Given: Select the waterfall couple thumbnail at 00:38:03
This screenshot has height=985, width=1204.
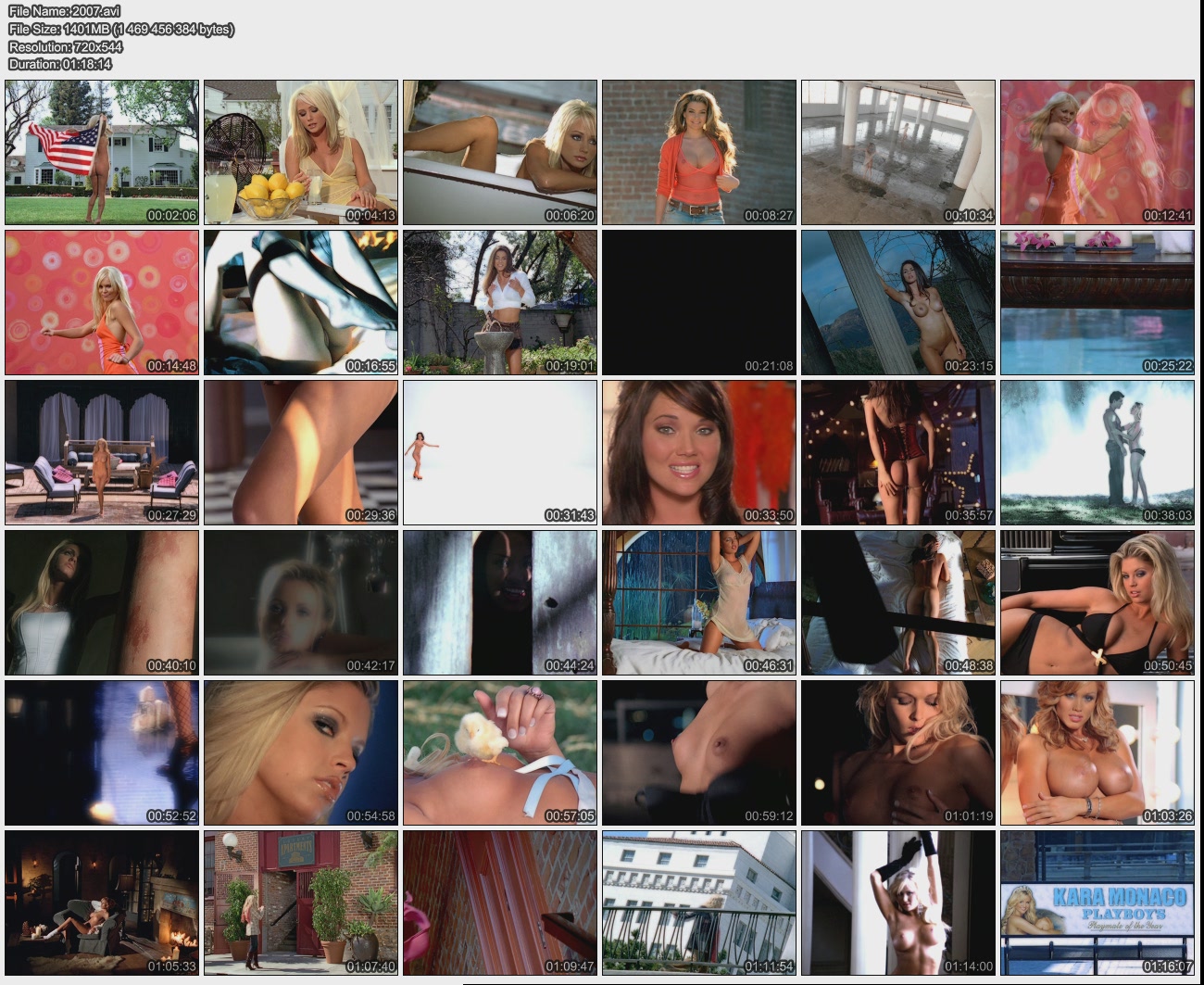Looking at the screenshot, I should (x=1097, y=452).
